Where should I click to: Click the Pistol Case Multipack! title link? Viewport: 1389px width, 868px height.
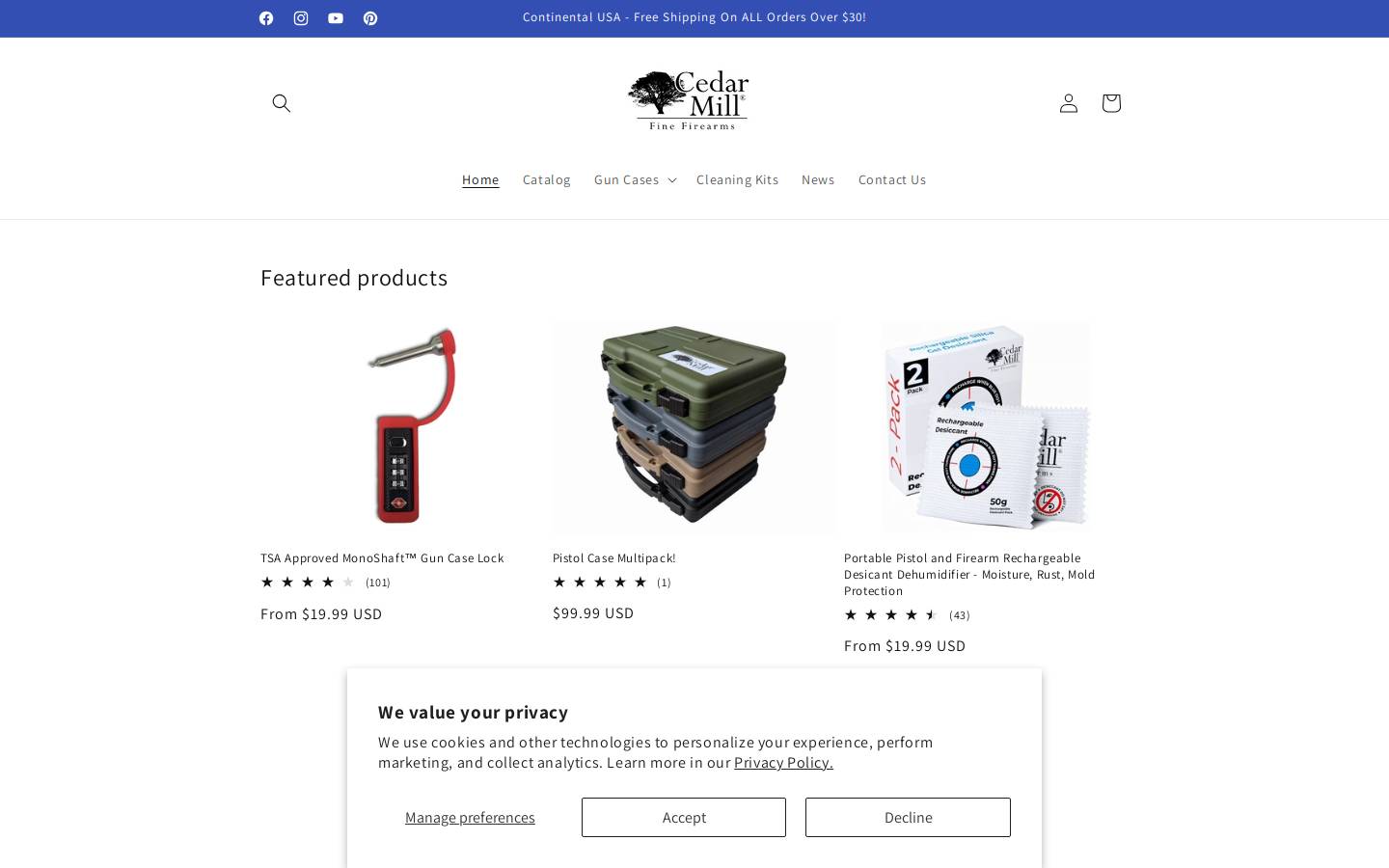[x=614, y=558]
